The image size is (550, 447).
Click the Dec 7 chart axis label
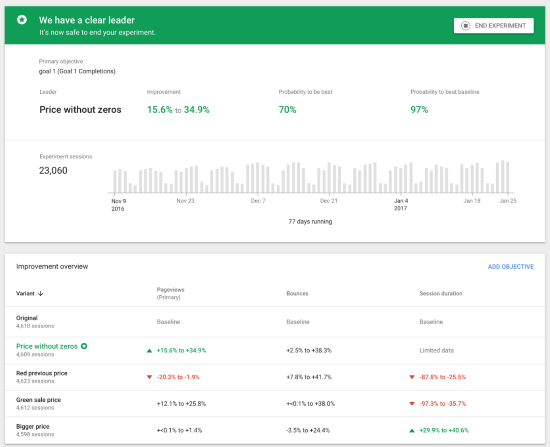point(258,201)
